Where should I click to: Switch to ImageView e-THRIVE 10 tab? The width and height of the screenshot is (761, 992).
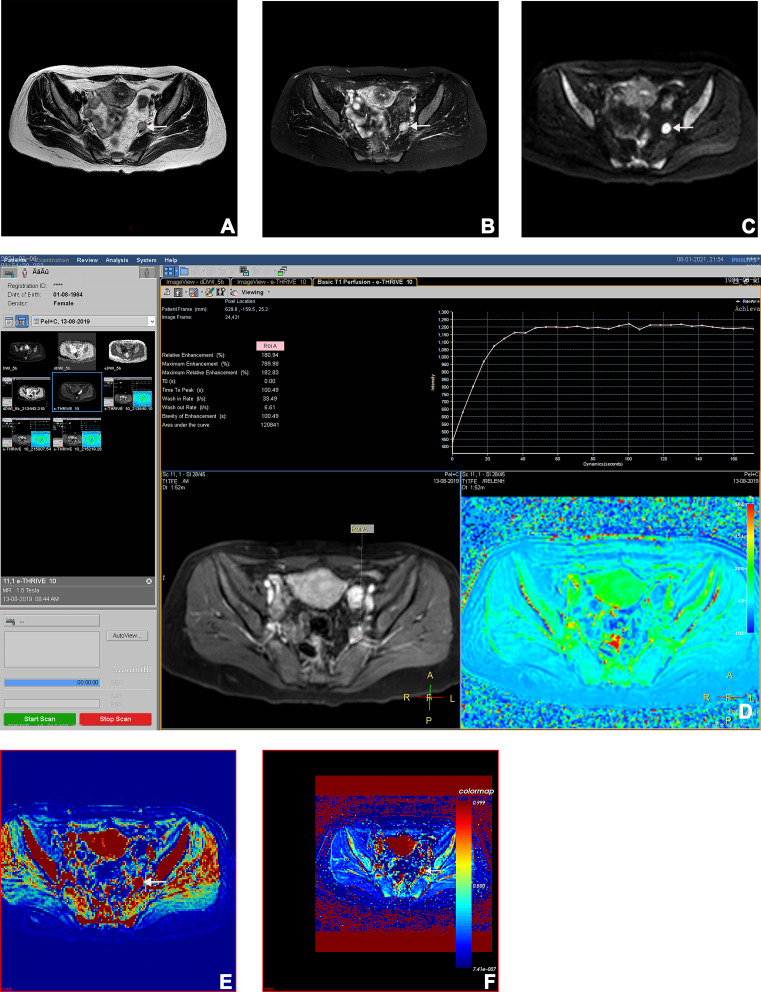point(270,282)
